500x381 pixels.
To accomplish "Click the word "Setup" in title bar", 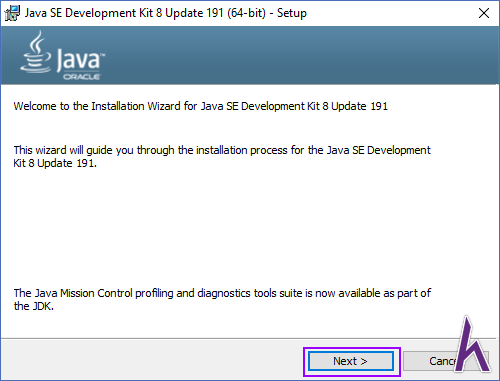I will coord(292,13).
